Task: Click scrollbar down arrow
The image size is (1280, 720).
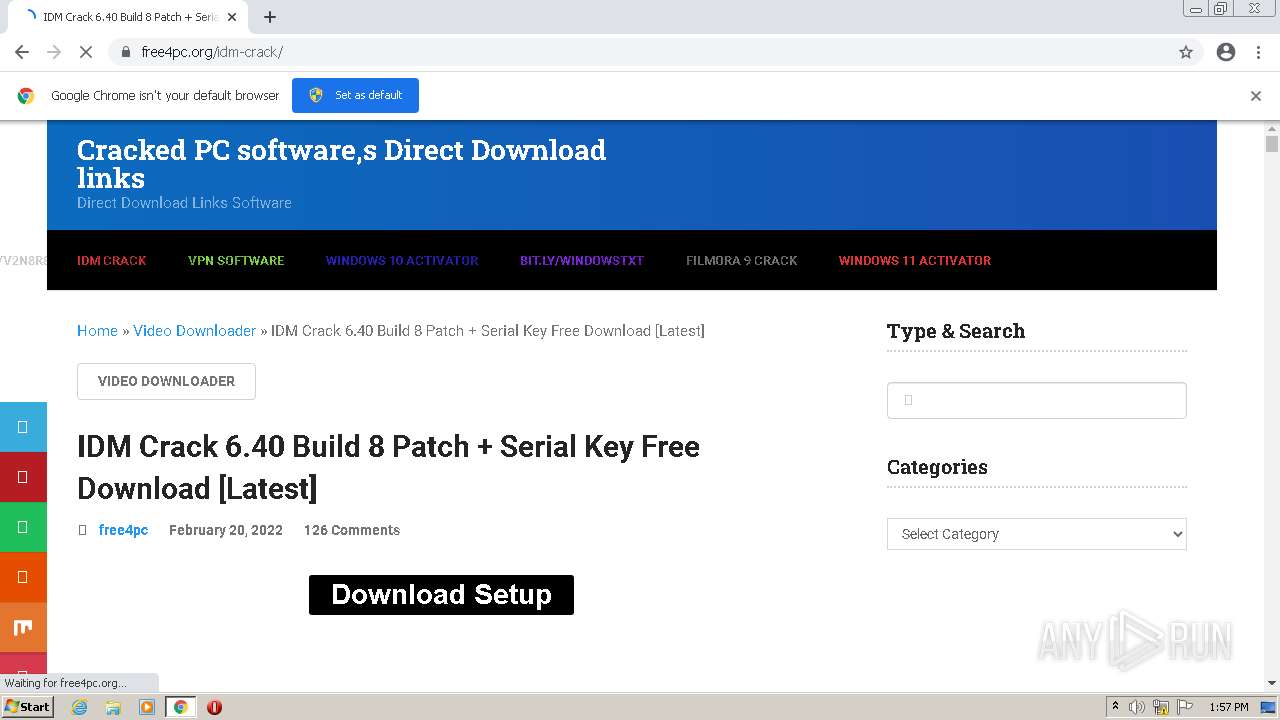Action: pos(1272,683)
